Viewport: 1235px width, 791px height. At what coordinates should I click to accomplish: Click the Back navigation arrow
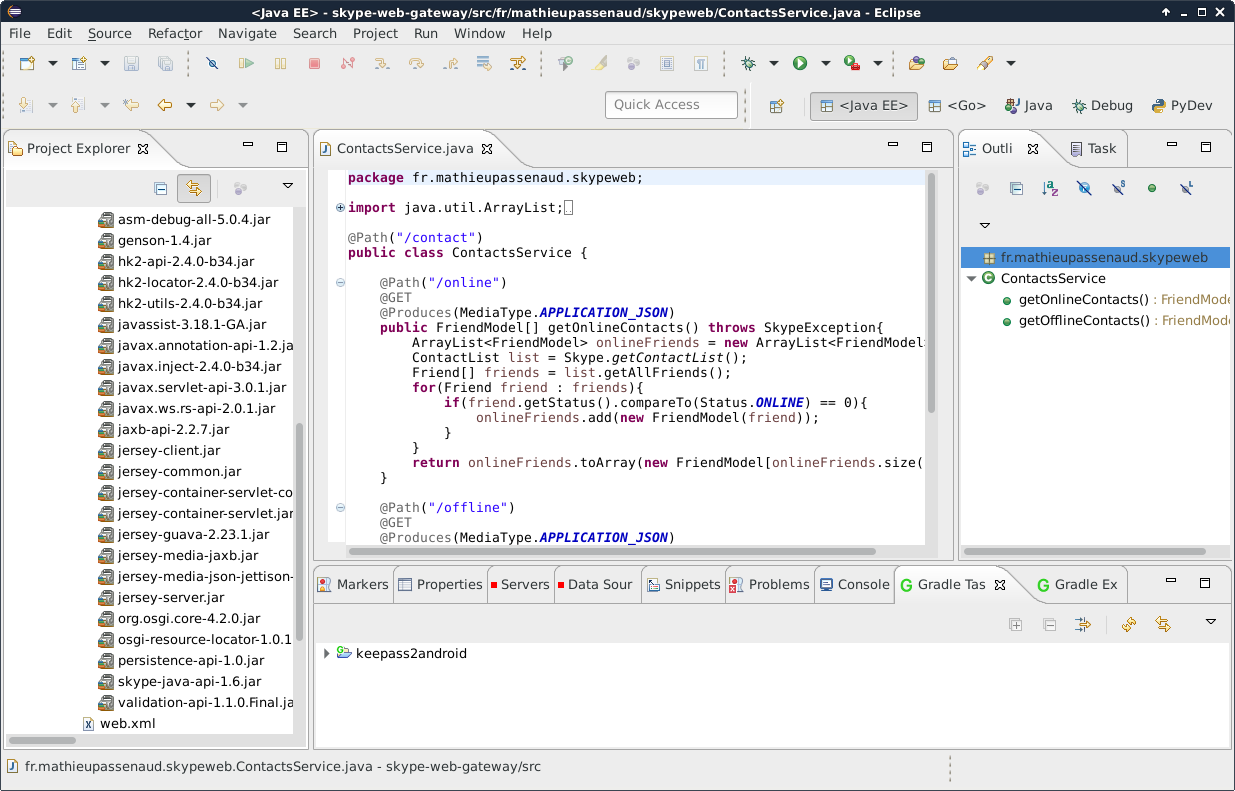tap(165, 105)
